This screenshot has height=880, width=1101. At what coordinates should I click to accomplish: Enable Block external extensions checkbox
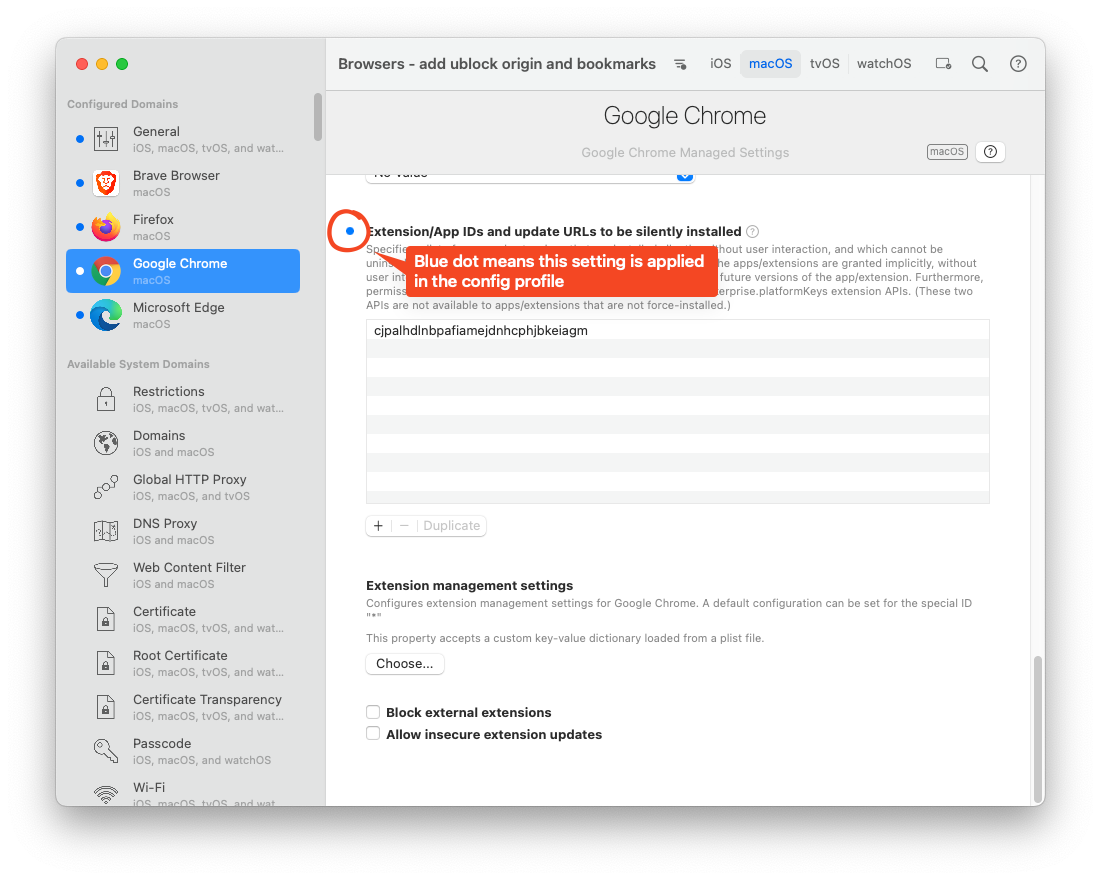(x=373, y=713)
